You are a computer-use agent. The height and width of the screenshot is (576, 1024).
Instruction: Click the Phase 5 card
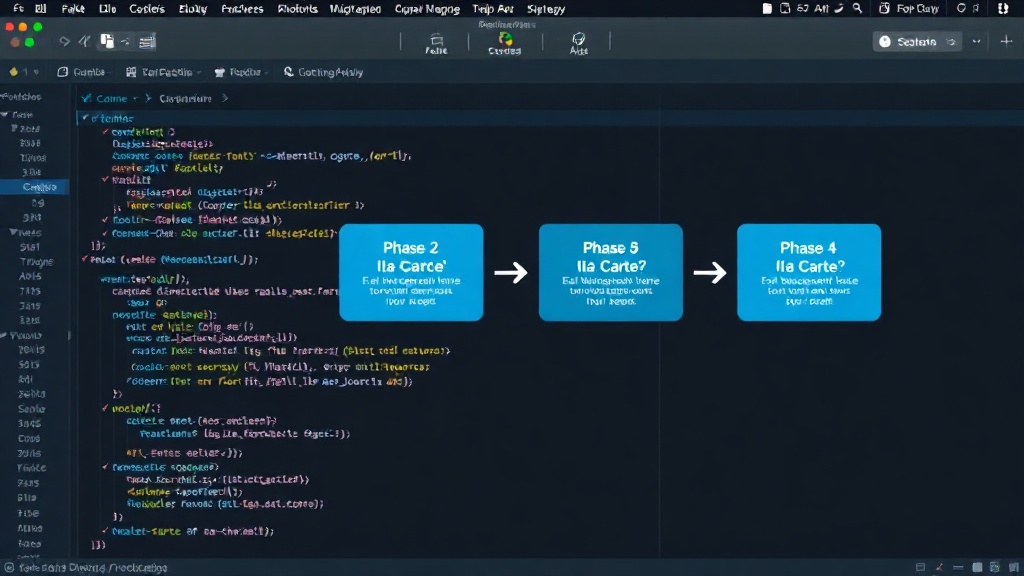pos(611,272)
